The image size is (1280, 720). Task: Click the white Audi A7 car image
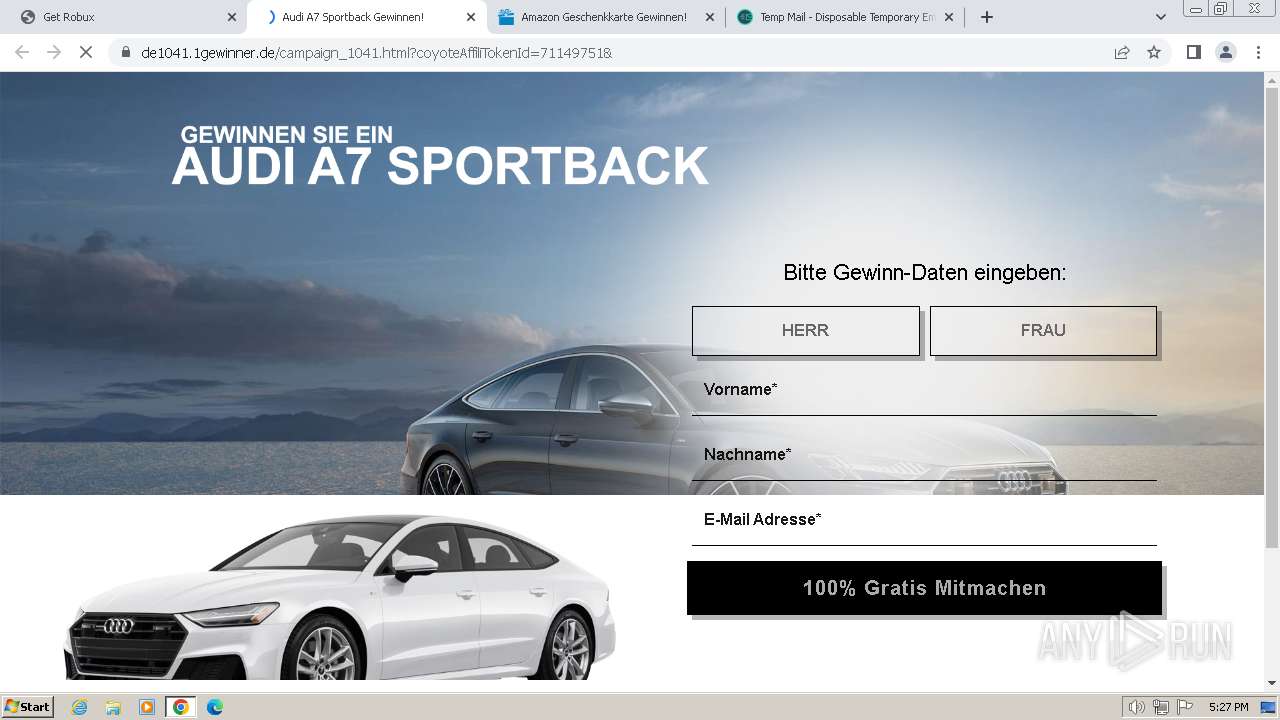click(x=340, y=598)
